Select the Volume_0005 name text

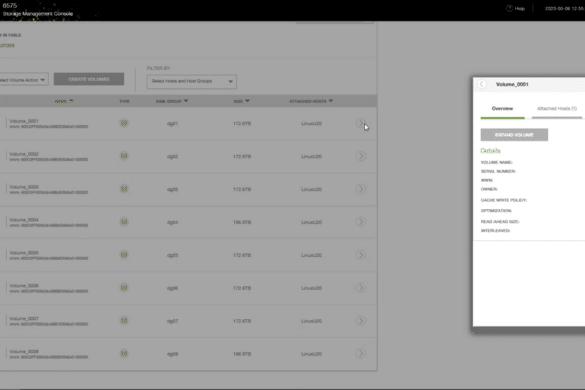point(24,253)
